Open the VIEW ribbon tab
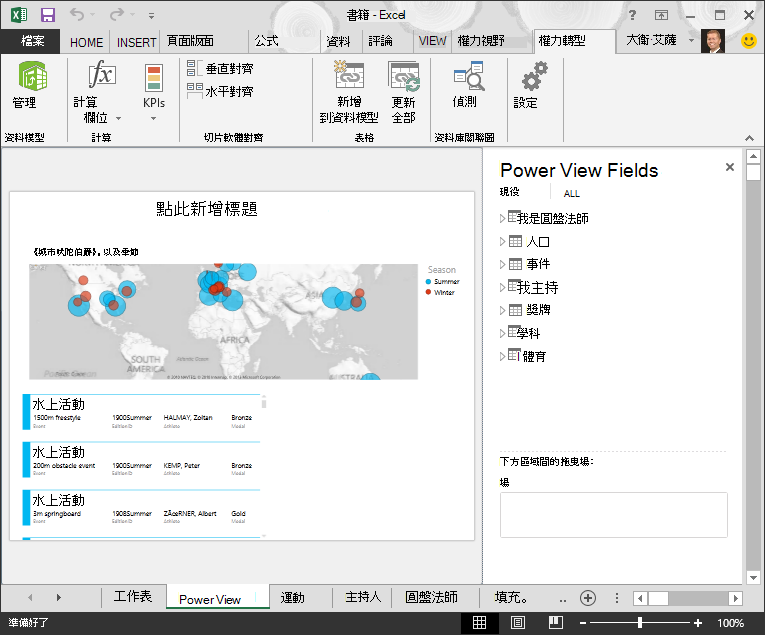 432,41
